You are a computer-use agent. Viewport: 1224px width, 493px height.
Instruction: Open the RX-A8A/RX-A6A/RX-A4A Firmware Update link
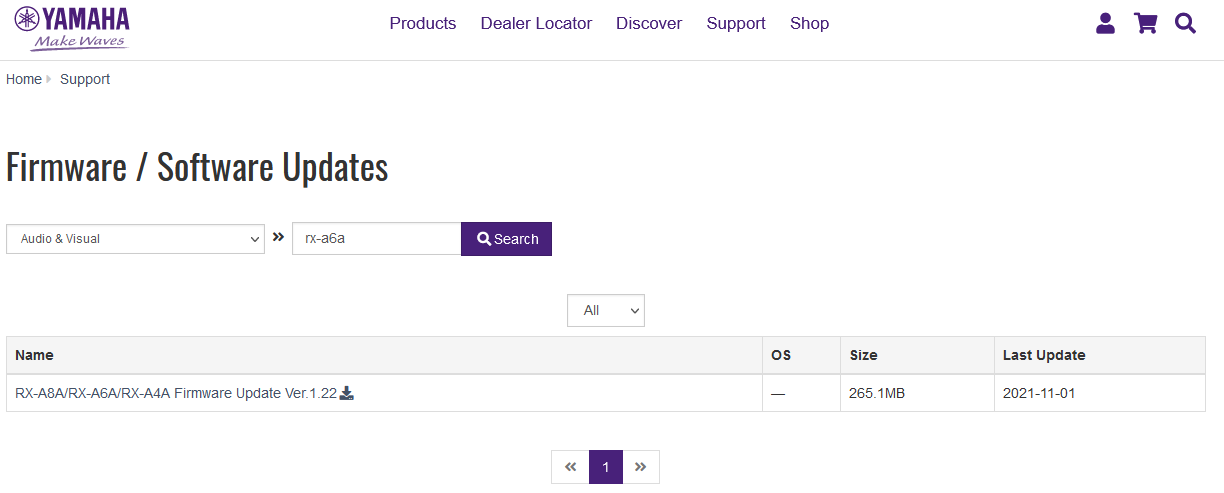176,393
